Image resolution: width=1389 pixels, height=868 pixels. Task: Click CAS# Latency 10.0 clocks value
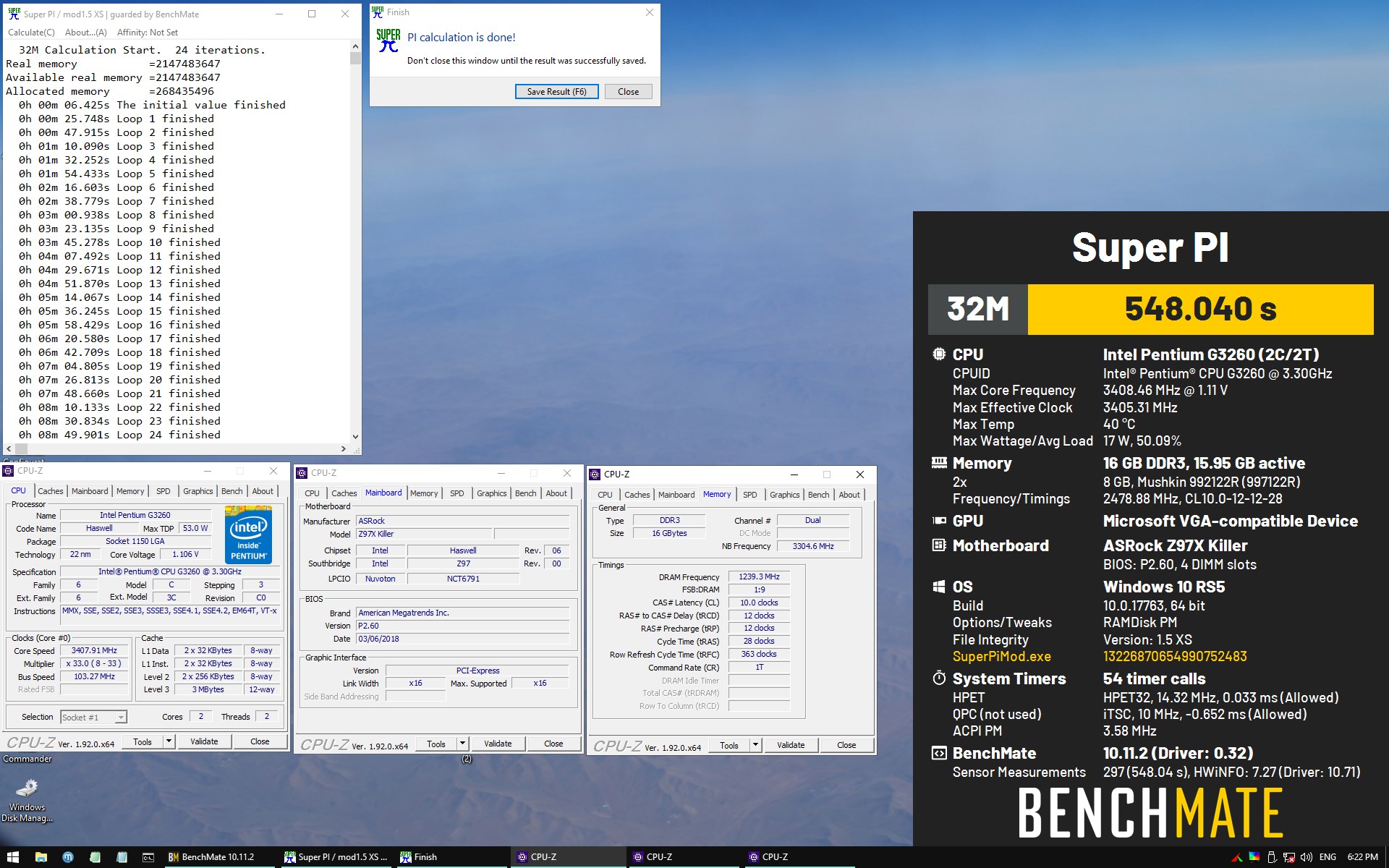pyautogui.click(x=759, y=603)
